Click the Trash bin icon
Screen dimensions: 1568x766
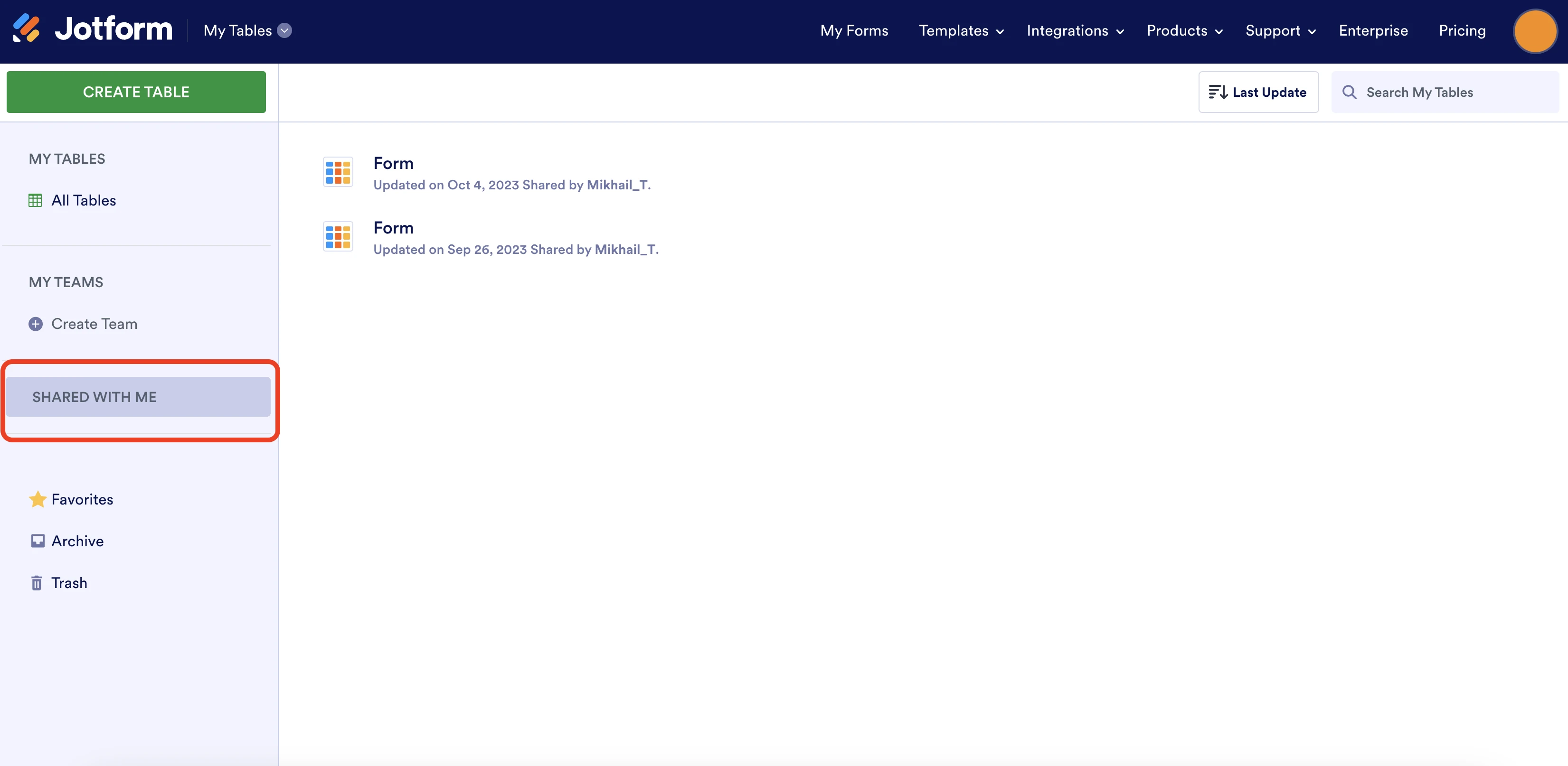(37, 583)
